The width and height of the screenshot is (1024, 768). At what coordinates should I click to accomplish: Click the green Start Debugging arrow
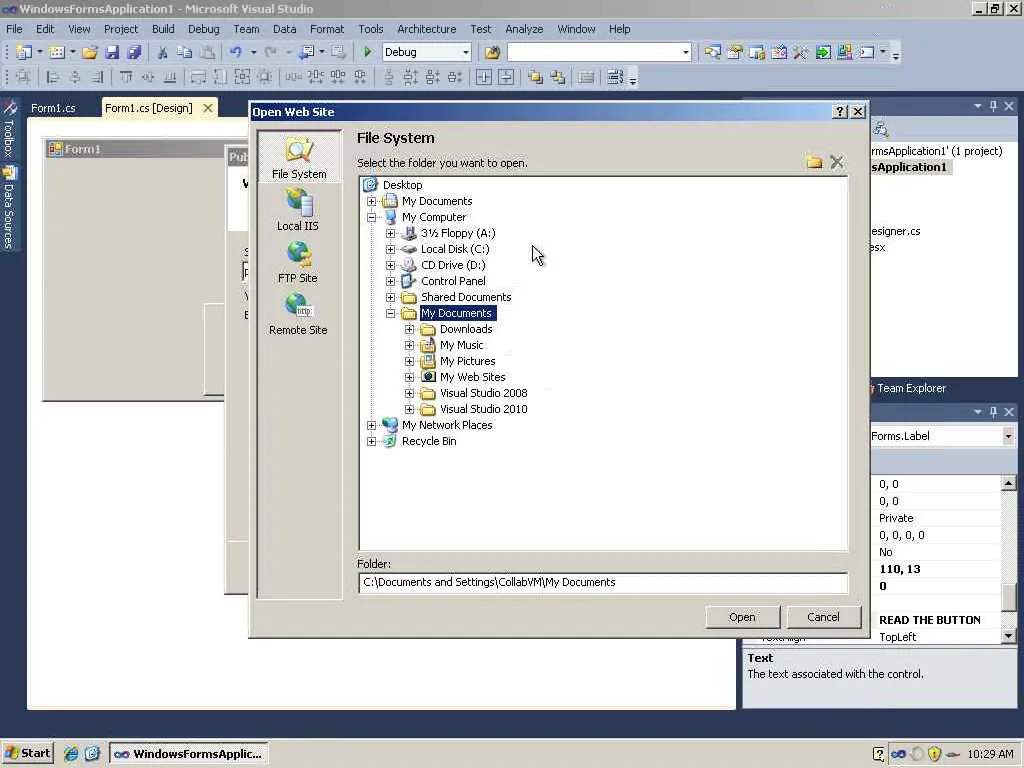click(368, 52)
